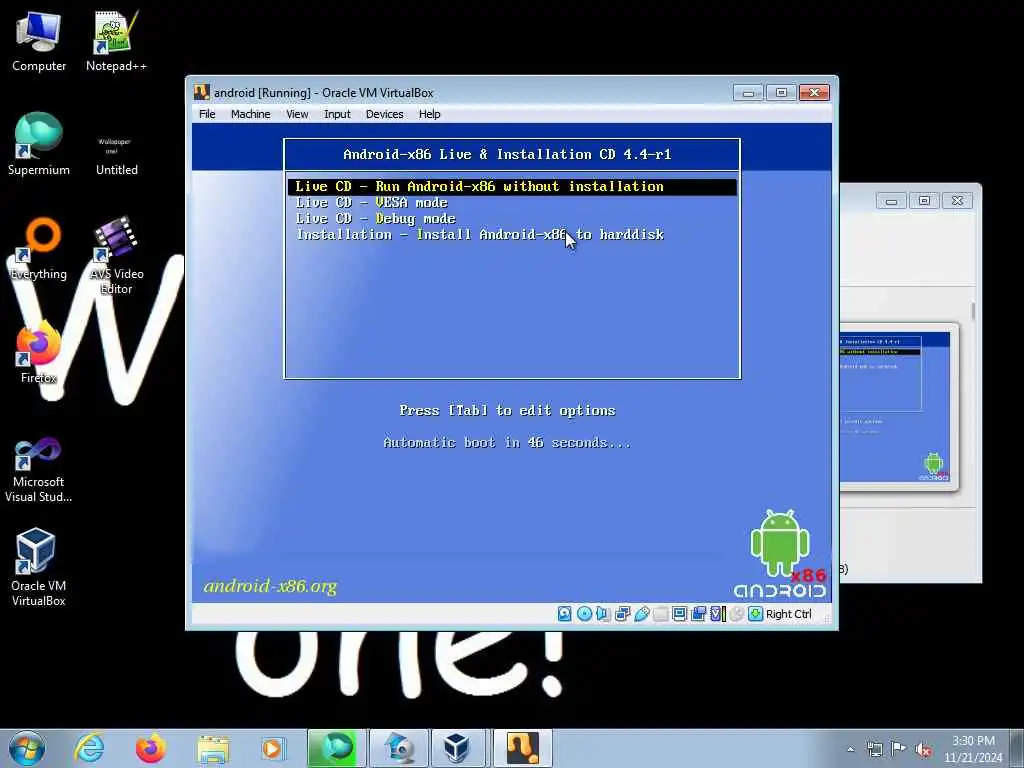Image resolution: width=1024 pixels, height=768 pixels.
Task: Click the greyed mouse integration indicator
Action: point(737,614)
